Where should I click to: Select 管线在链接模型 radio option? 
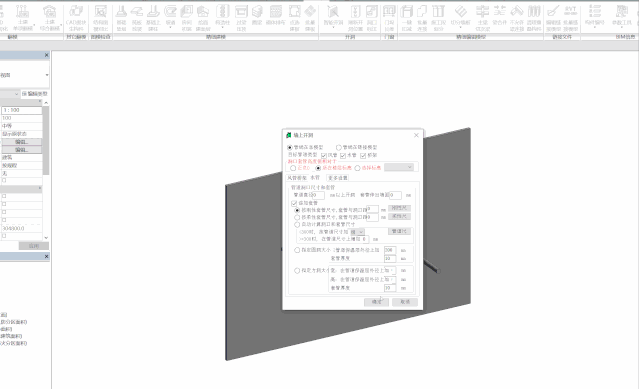pyautogui.click(x=339, y=147)
